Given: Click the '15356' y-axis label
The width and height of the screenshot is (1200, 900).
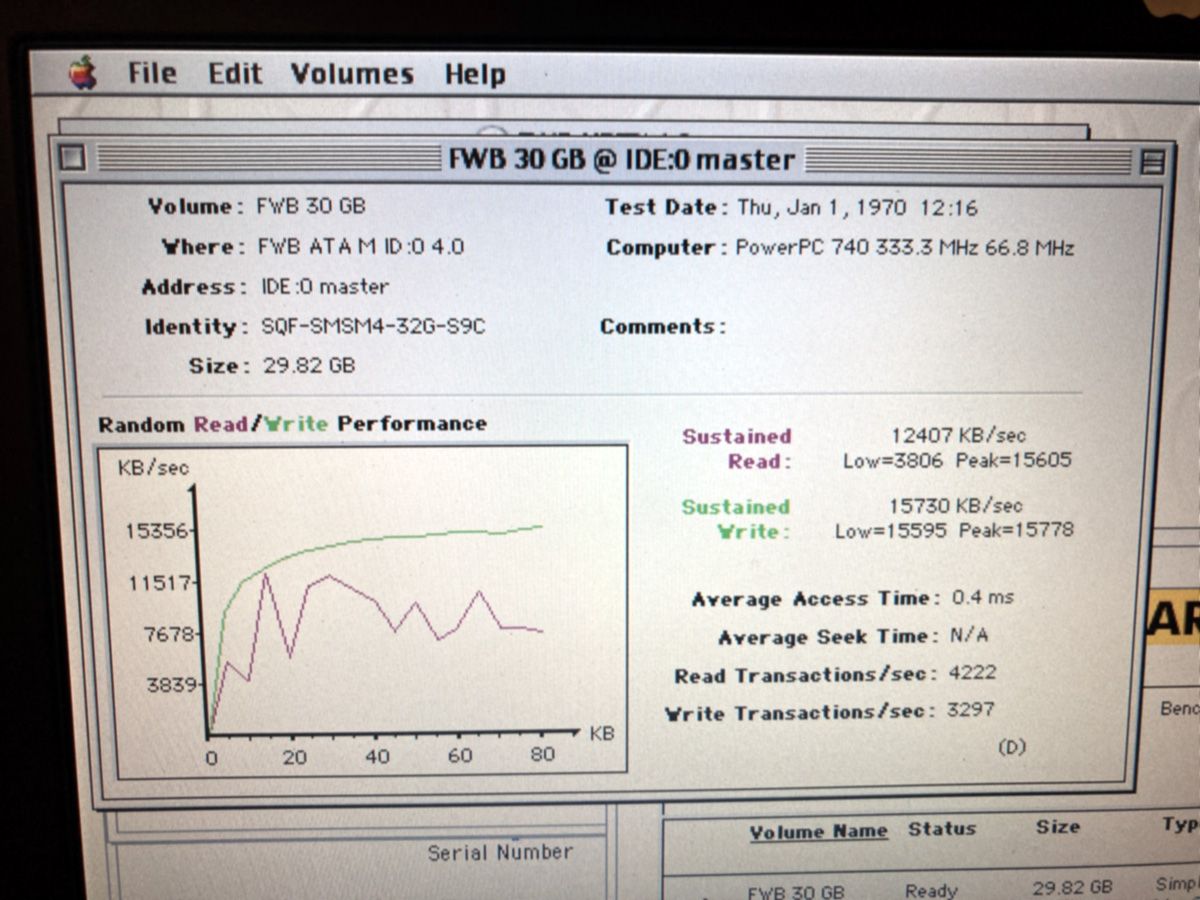Looking at the screenshot, I should click(x=155, y=531).
